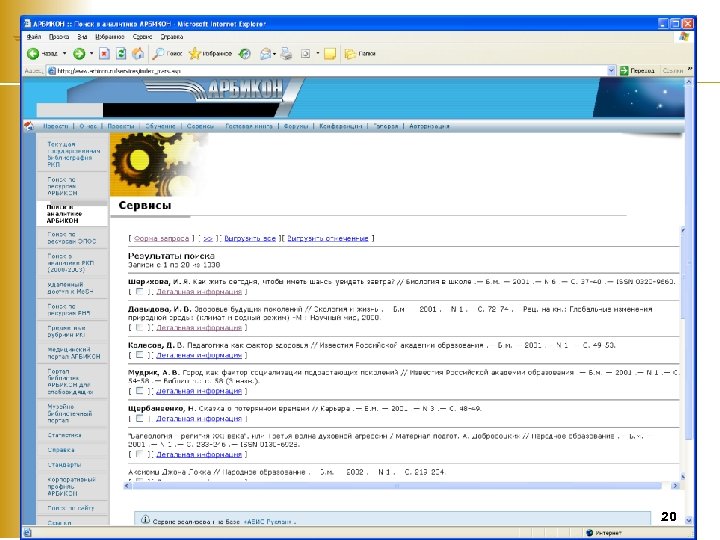
Task: Tick the checkbox for the Мудрик record
Action: [x=140, y=391]
